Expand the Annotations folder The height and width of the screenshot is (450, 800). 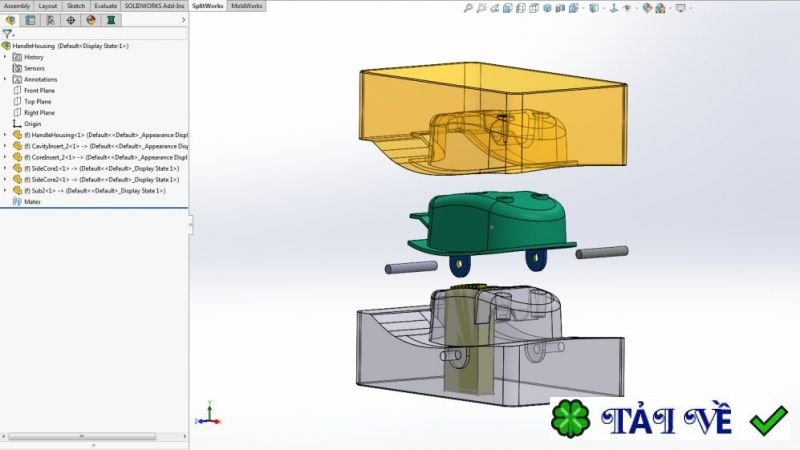[5, 79]
